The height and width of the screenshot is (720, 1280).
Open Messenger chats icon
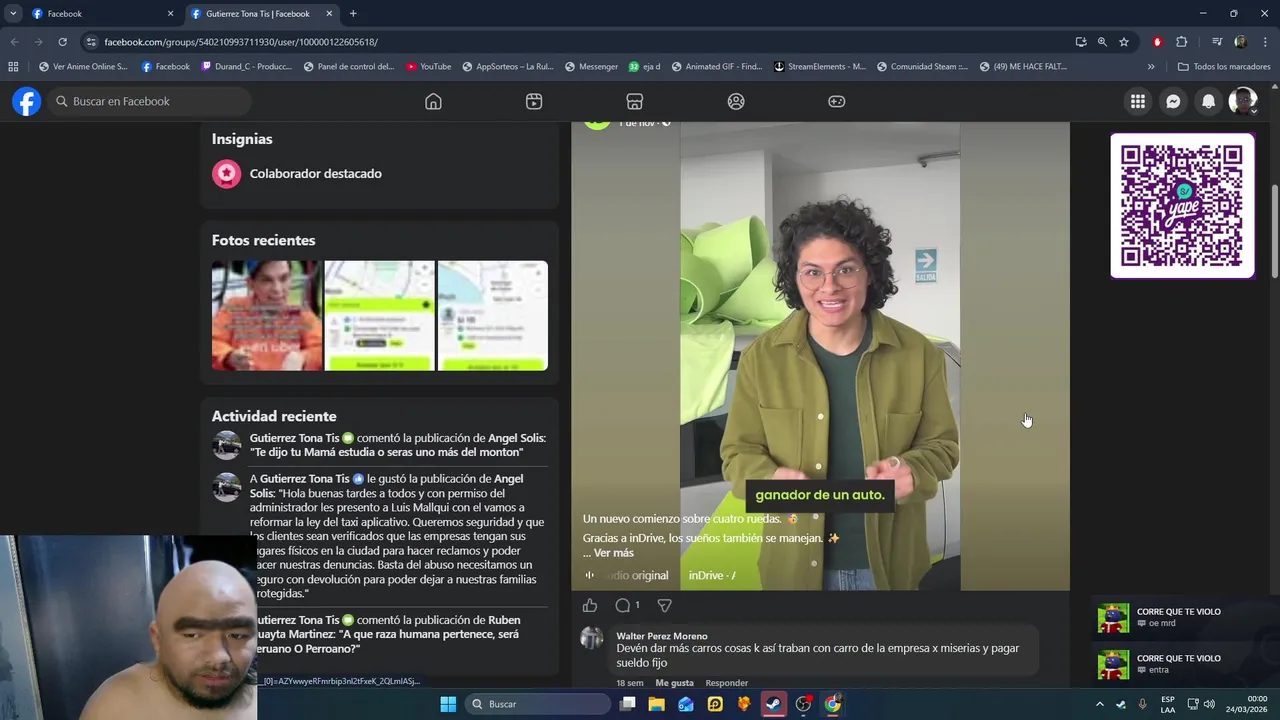click(1173, 101)
